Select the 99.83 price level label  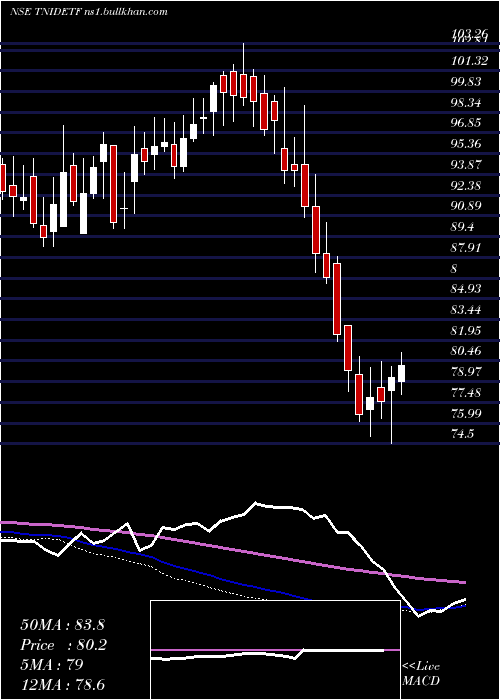[x=466, y=82]
